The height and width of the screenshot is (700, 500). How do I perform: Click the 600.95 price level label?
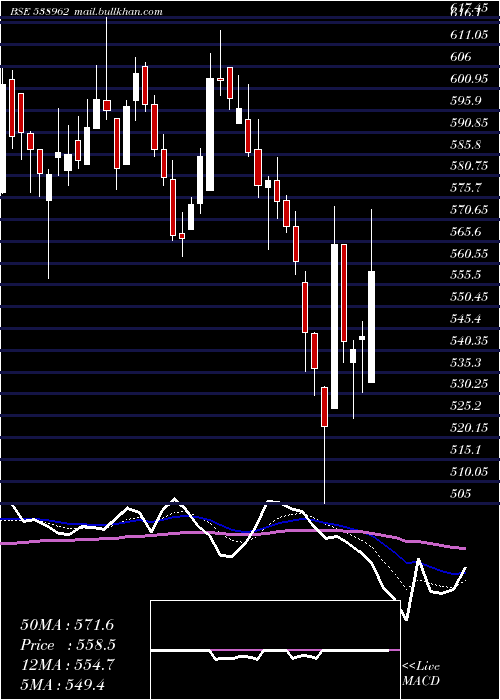click(469, 79)
